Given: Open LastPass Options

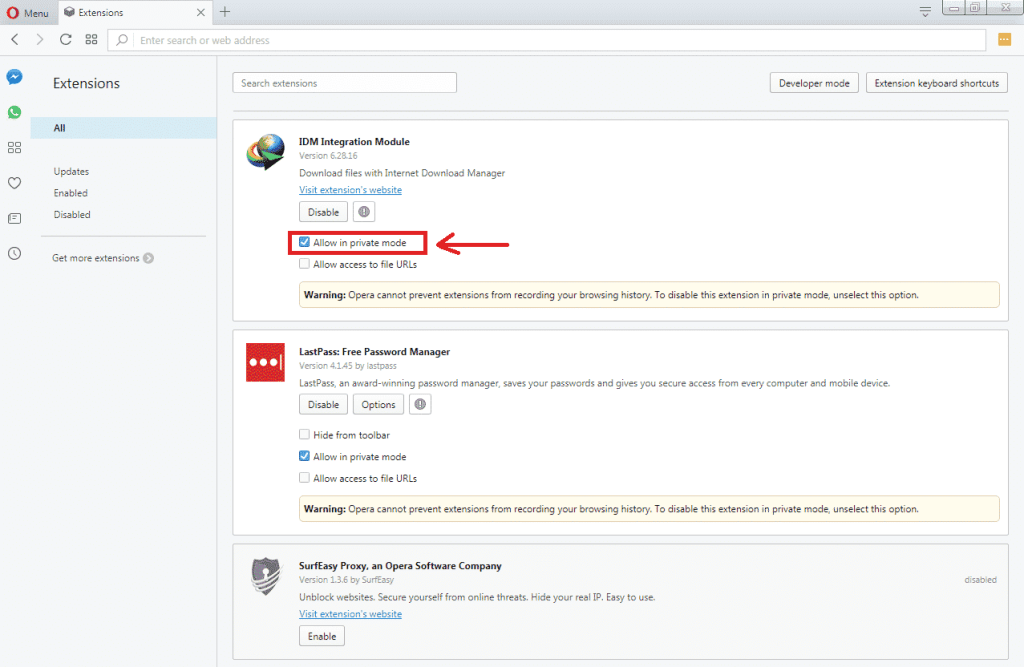Looking at the screenshot, I should point(378,404).
